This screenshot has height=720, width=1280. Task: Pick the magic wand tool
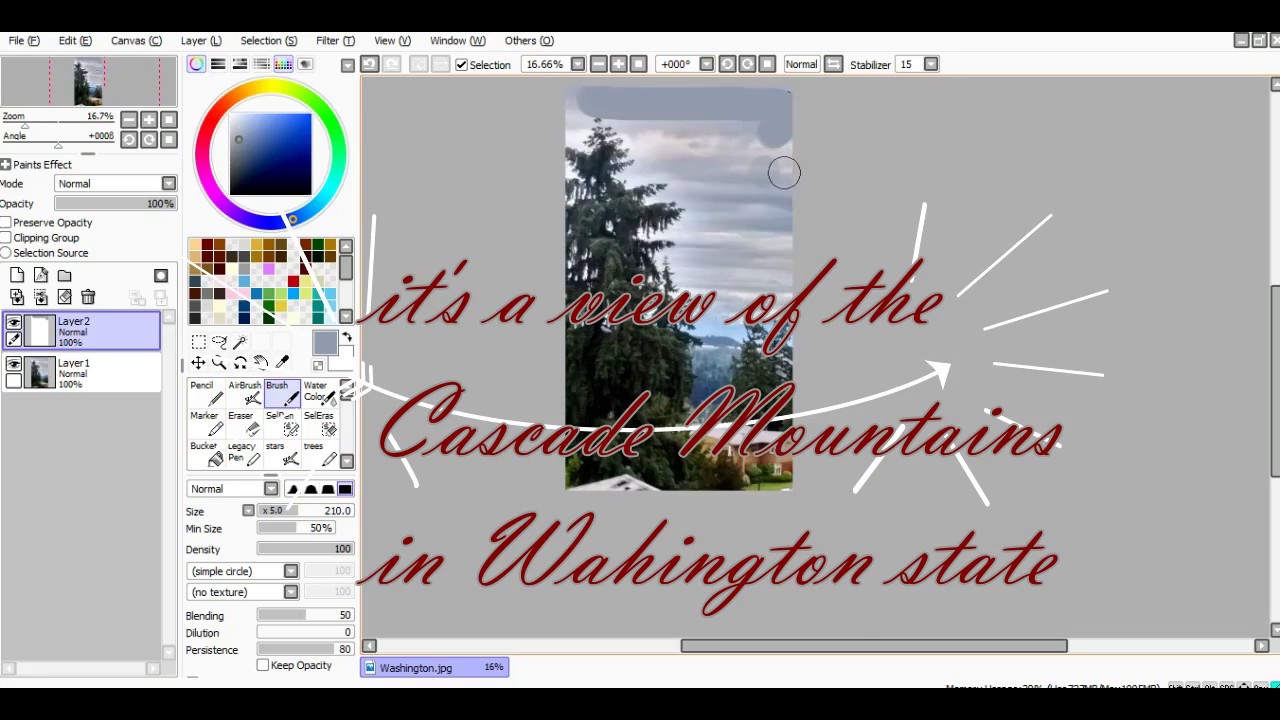[x=240, y=342]
